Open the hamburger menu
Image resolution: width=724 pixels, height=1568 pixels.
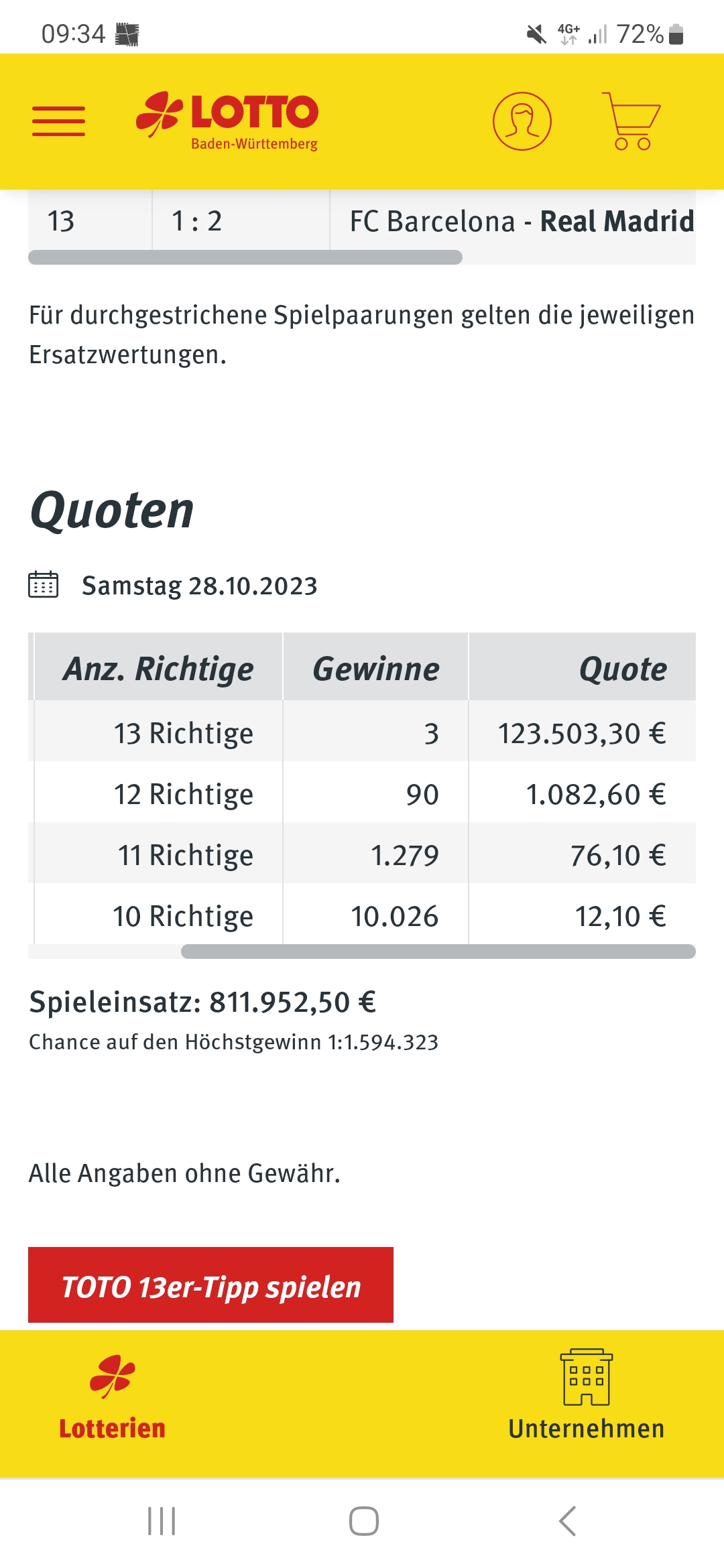(x=59, y=121)
